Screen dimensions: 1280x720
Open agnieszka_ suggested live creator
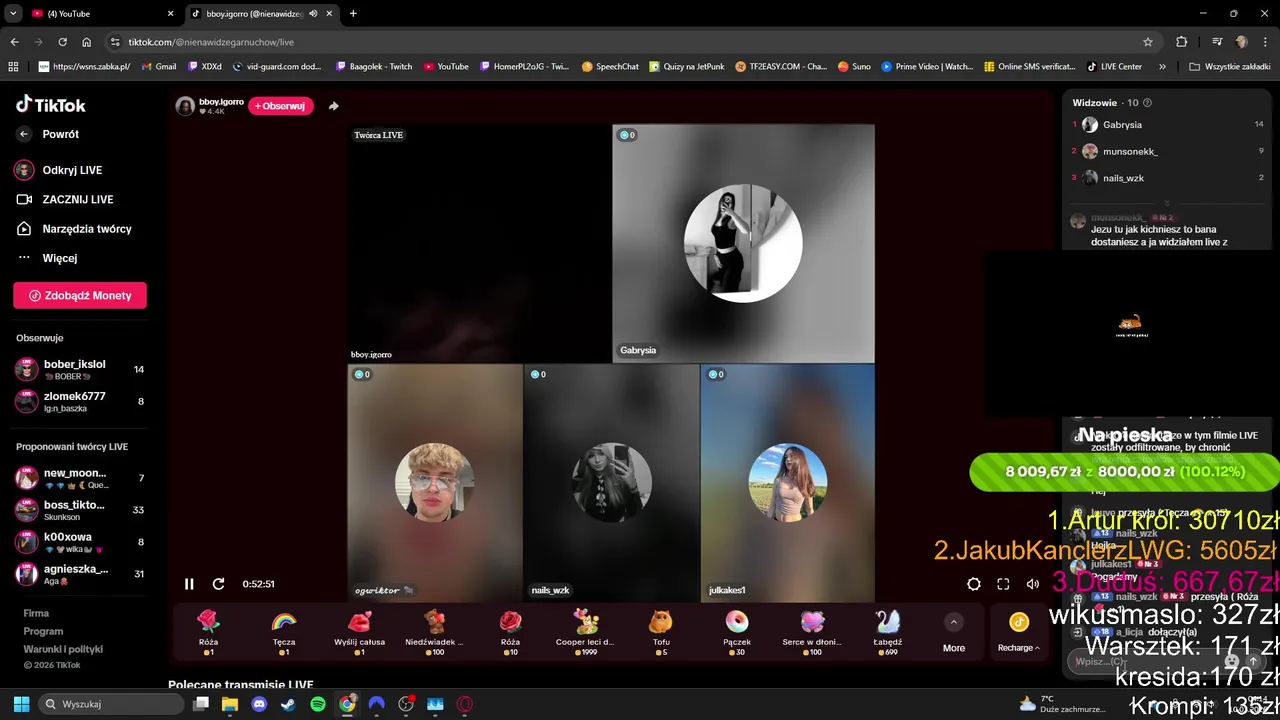point(80,574)
